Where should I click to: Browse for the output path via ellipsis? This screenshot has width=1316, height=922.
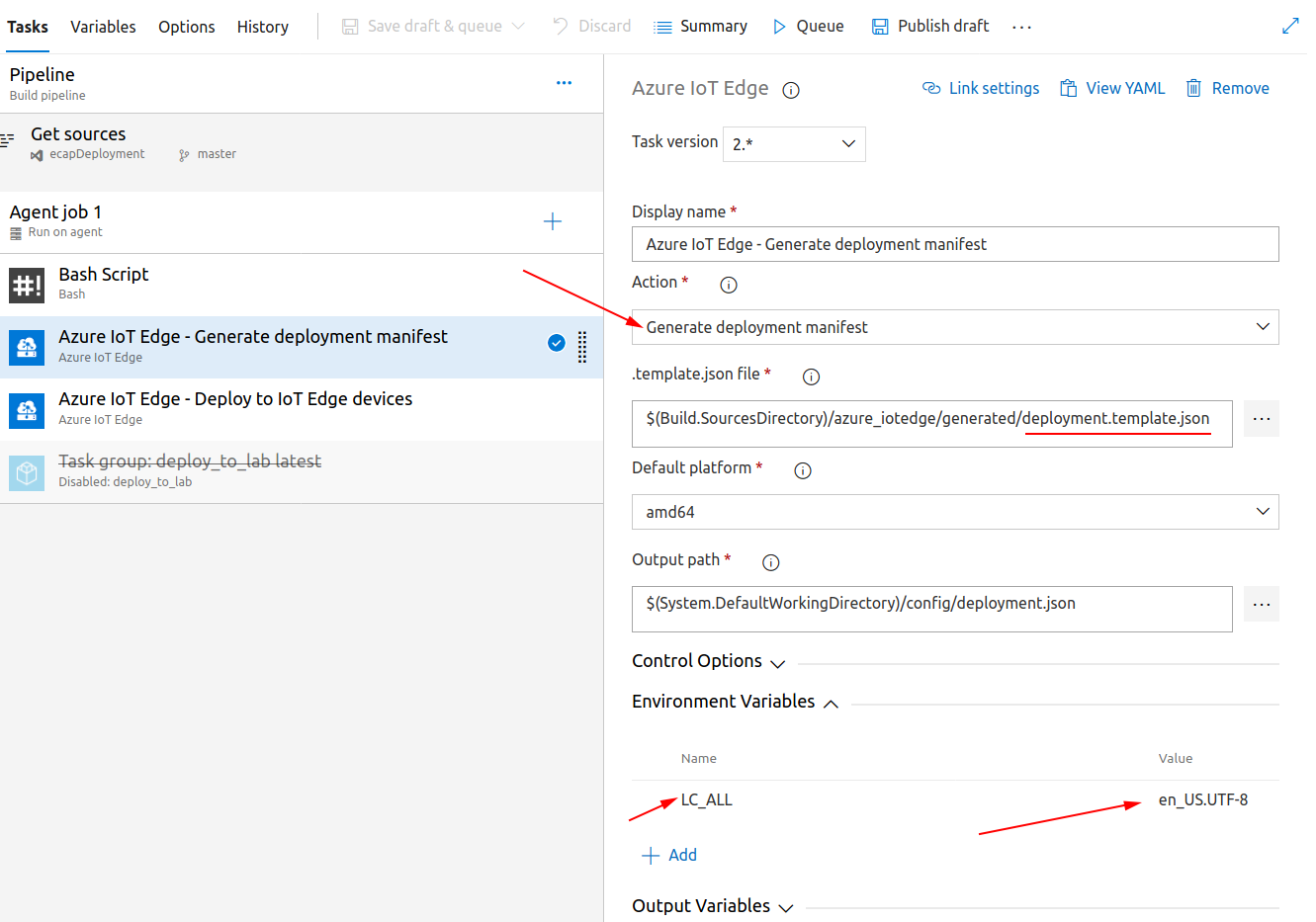click(1262, 604)
